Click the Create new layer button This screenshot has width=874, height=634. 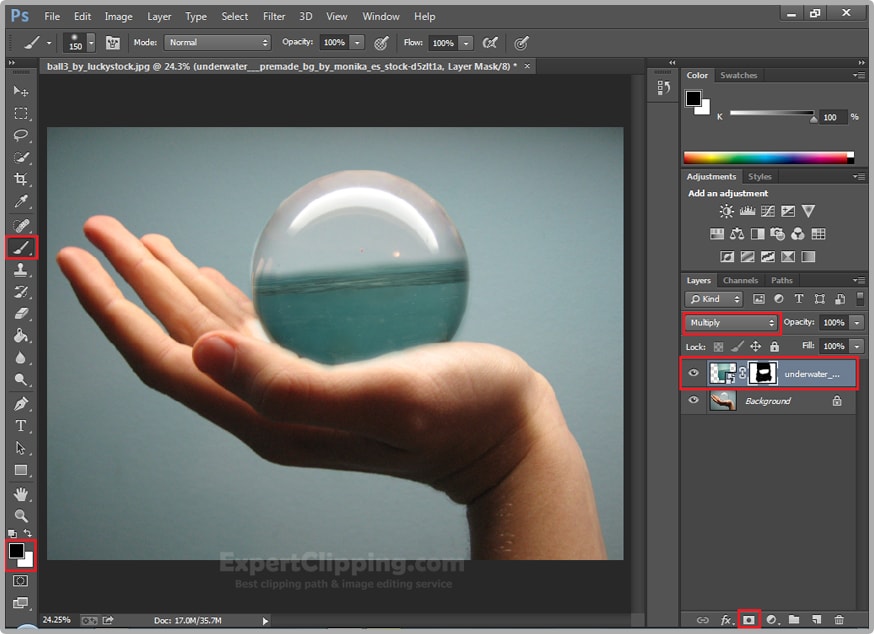click(818, 620)
